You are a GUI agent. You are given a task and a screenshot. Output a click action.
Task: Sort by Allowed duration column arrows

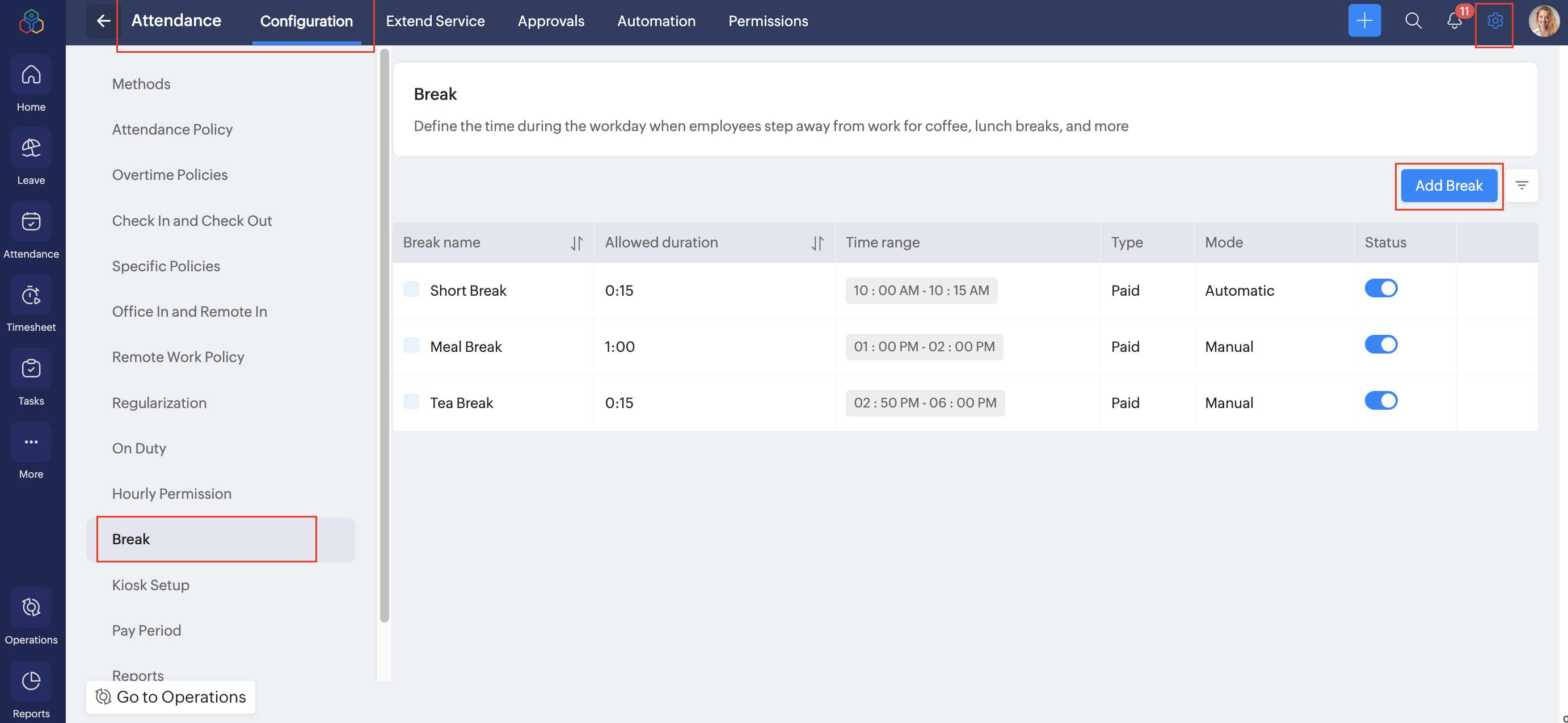(x=817, y=243)
